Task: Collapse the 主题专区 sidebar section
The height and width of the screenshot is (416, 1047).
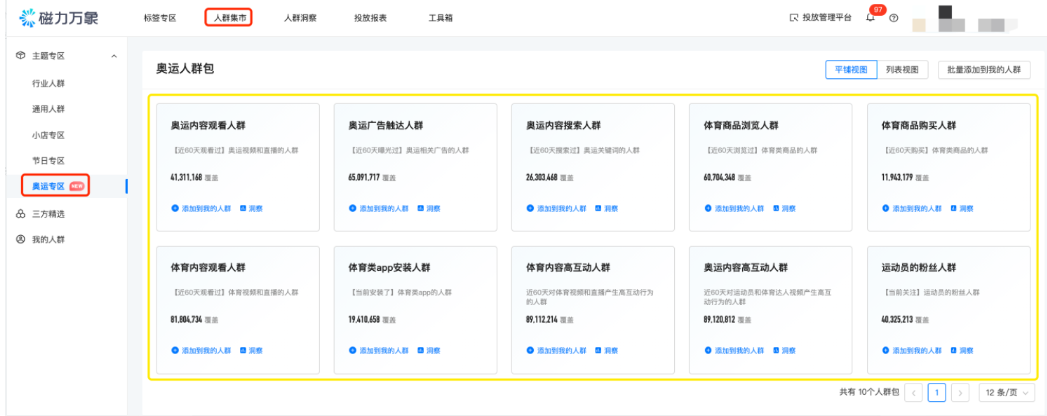Action: tap(114, 56)
